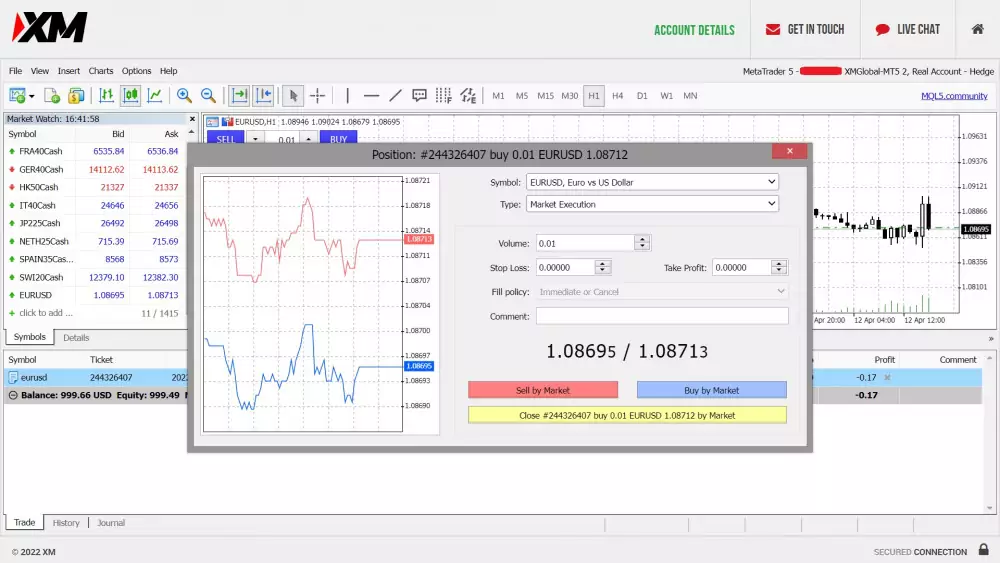This screenshot has width=1000, height=563.
Task: Toggle auto scroll chart to end
Action: tap(240, 96)
